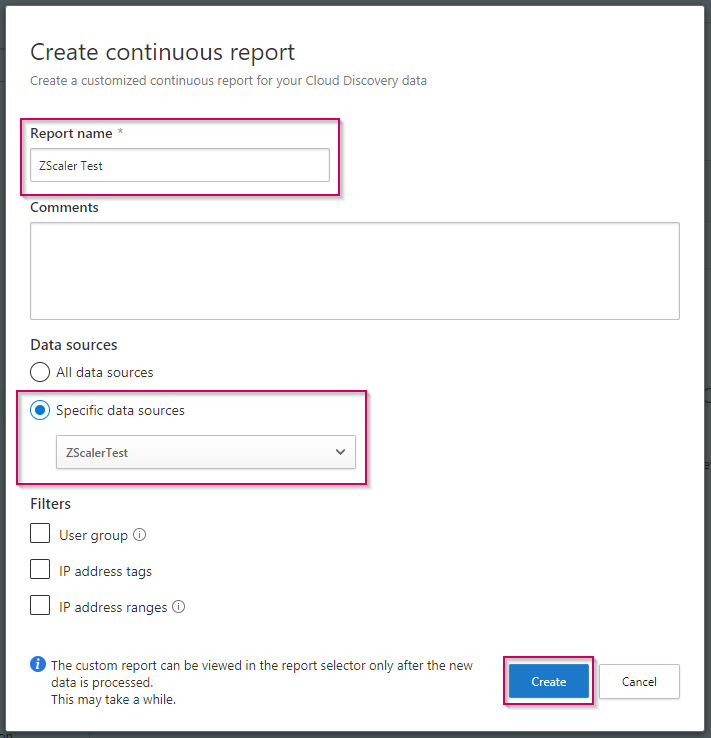The image size is (711, 738).
Task: Click the blue information icon near the footer note
Action: (38, 665)
